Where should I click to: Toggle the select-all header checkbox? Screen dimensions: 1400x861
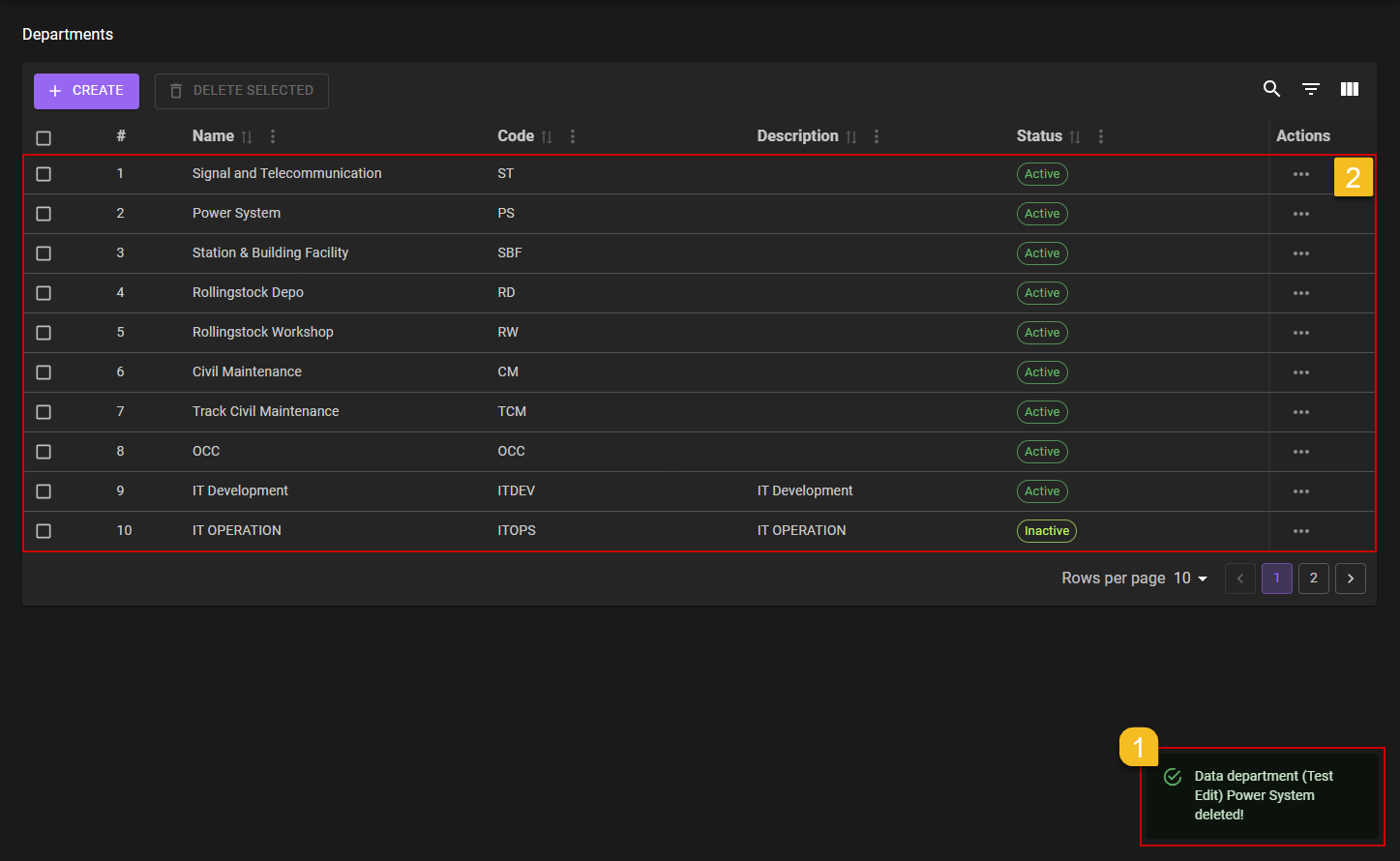(x=44, y=137)
